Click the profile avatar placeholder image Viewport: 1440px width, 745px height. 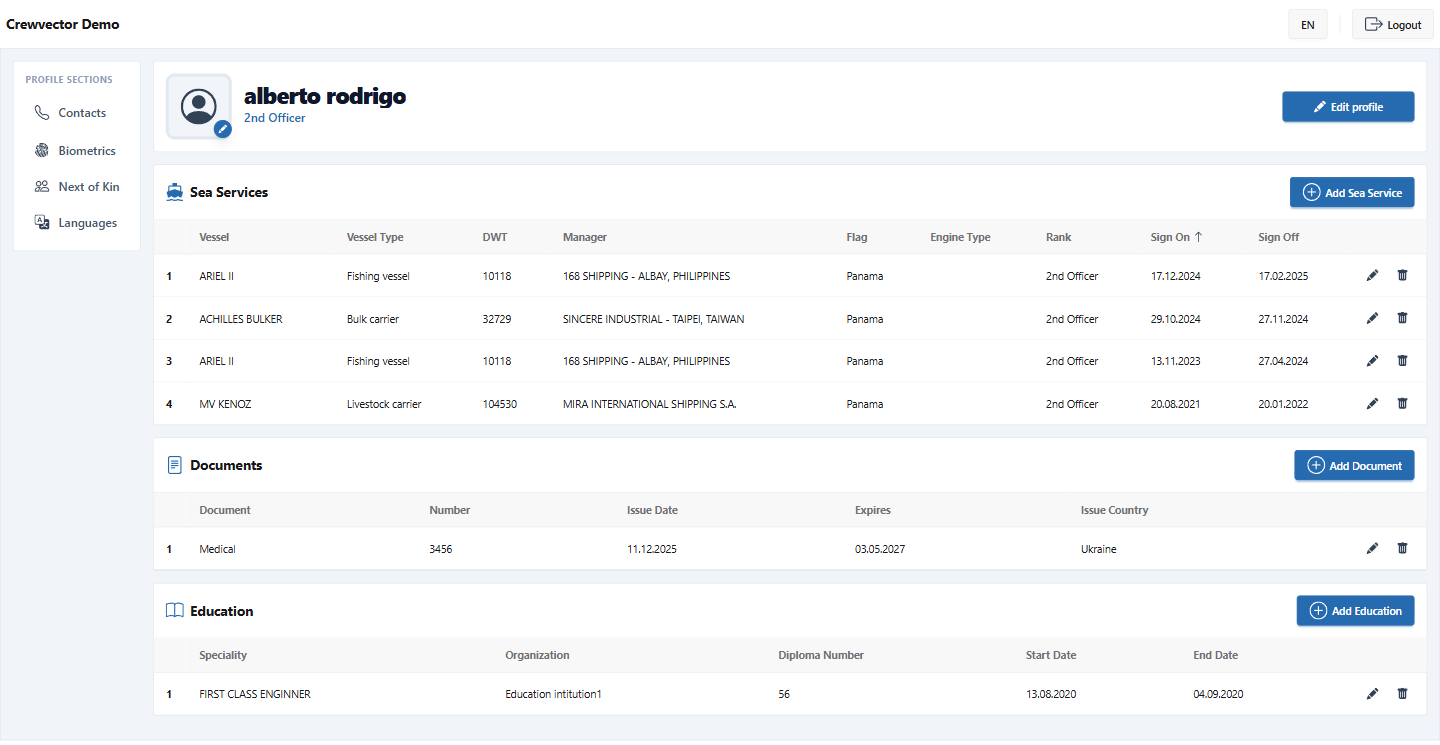pos(199,106)
